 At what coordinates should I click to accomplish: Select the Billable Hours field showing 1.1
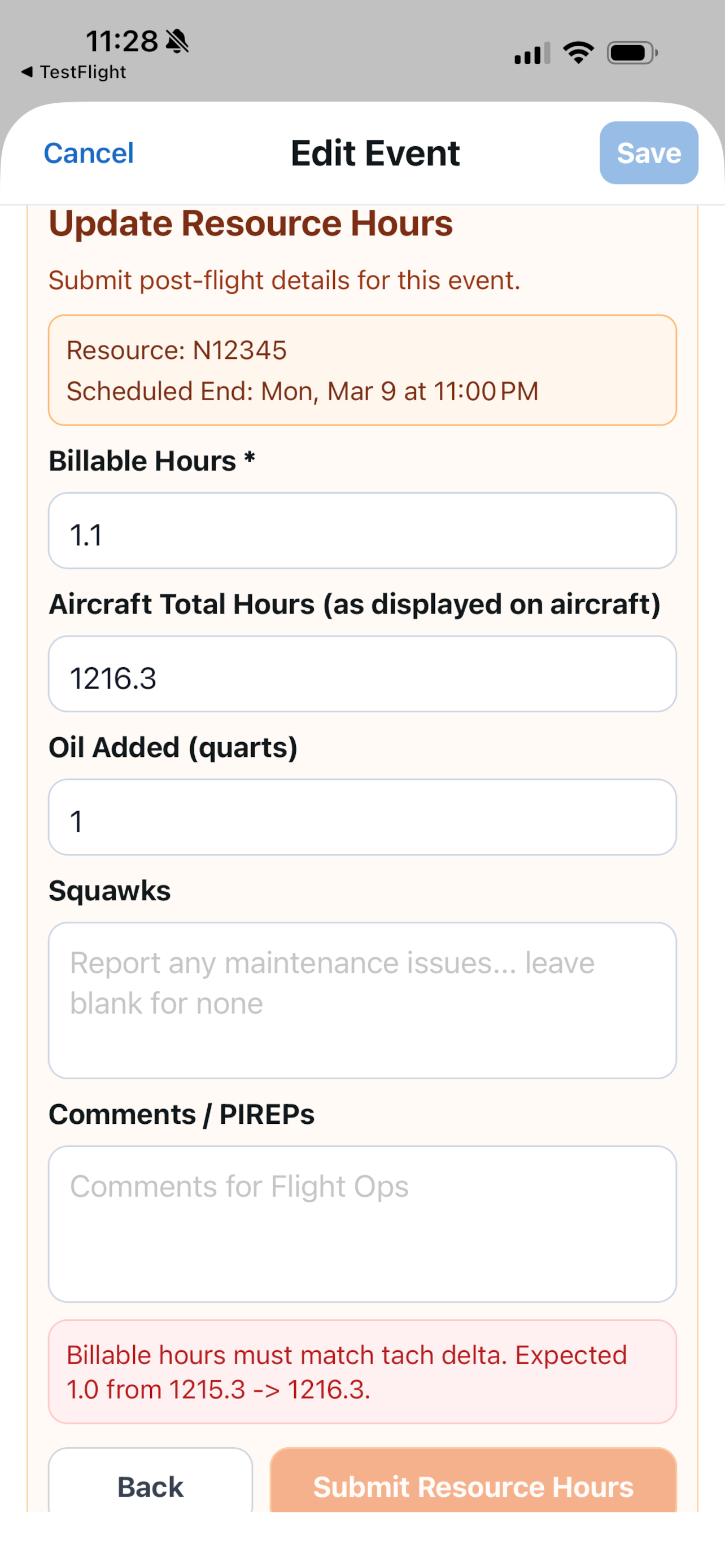[363, 531]
